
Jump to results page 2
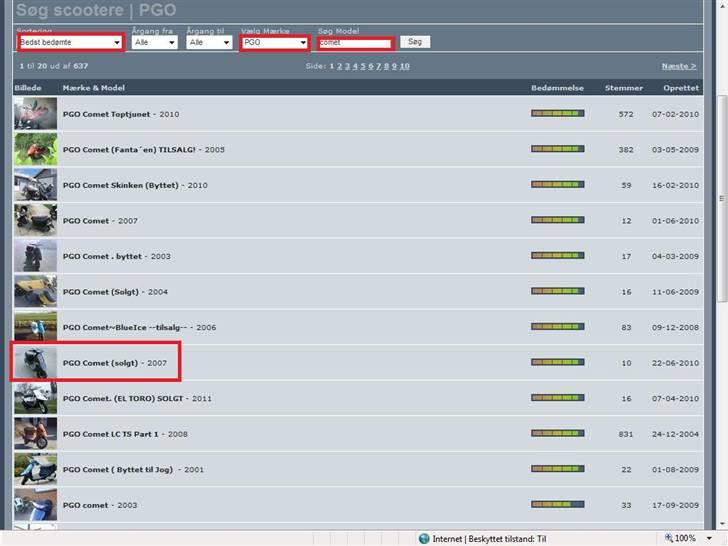340,66
